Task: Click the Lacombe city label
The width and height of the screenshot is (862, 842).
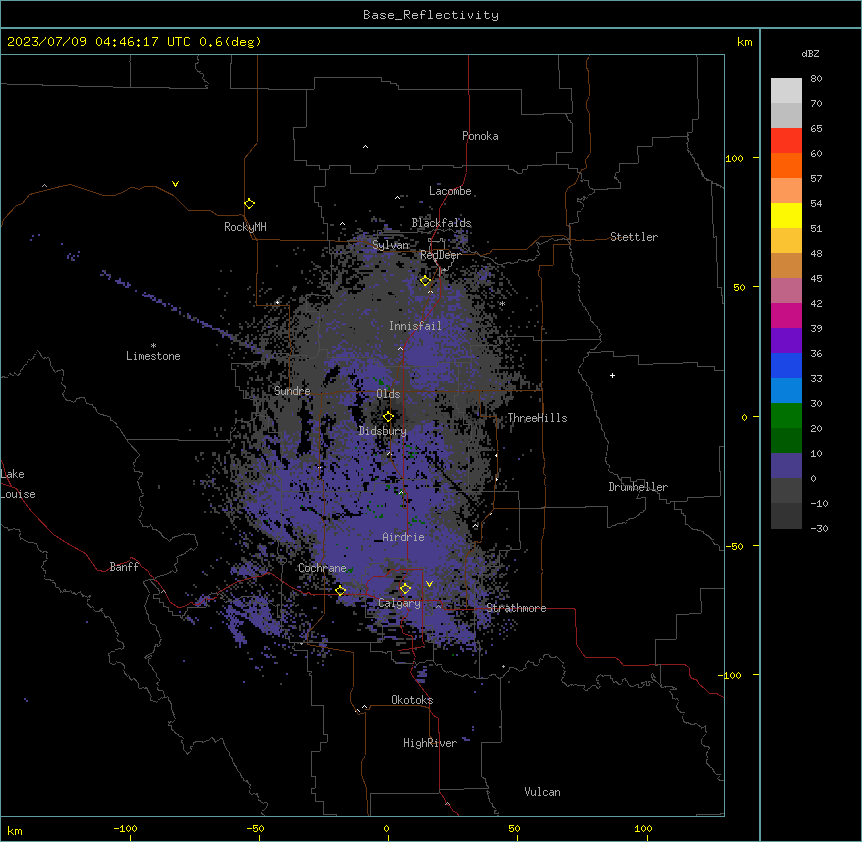Action: coord(450,191)
